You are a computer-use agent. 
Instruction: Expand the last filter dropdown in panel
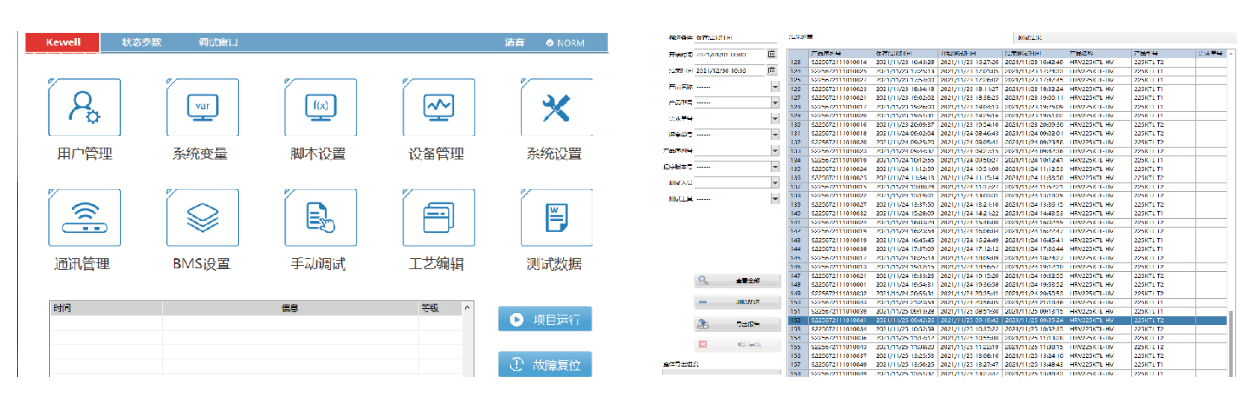tap(775, 198)
